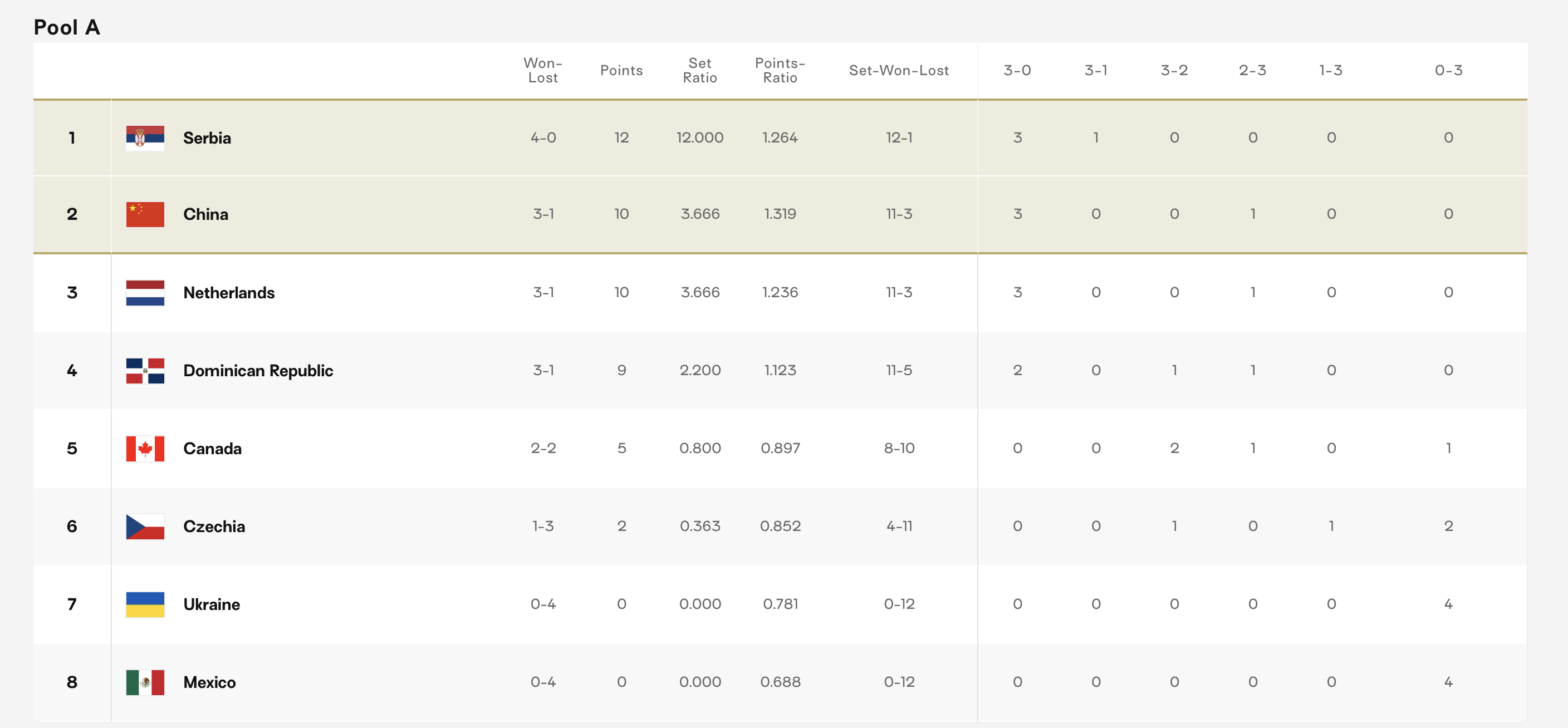Click the Serbia flag icon
This screenshot has width=1568, height=728.
(145, 138)
